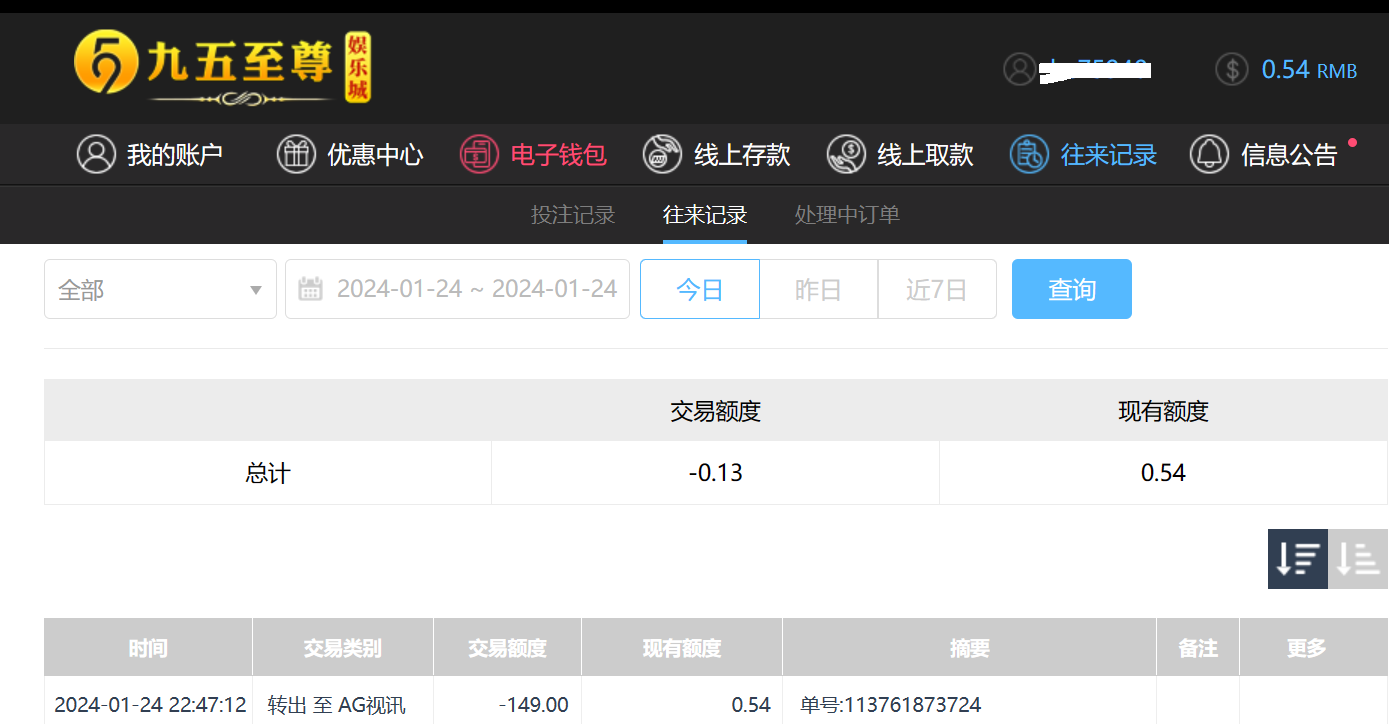The image size is (1389, 724).
Task: Click the 优惠中心 gift icon
Action: click(x=296, y=155)
